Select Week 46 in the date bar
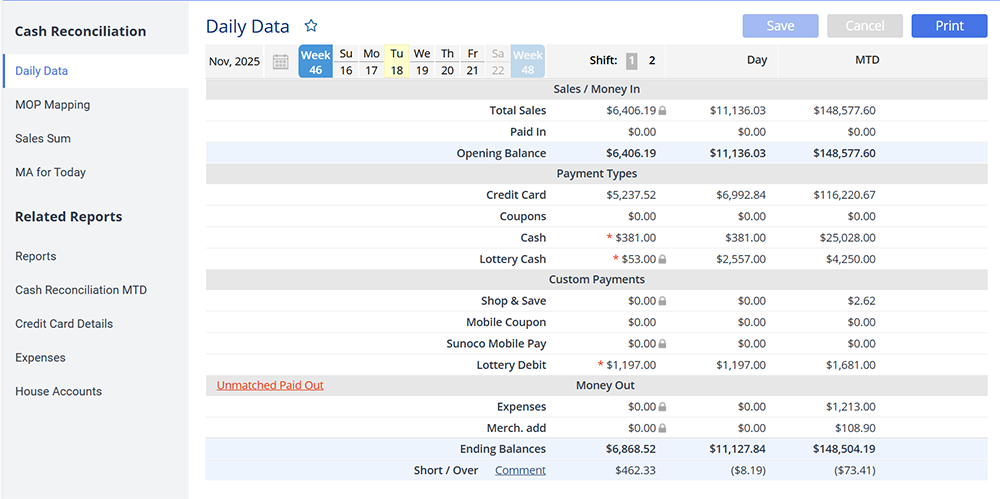This screenshot has height=499, width=1000. (315, 62)
